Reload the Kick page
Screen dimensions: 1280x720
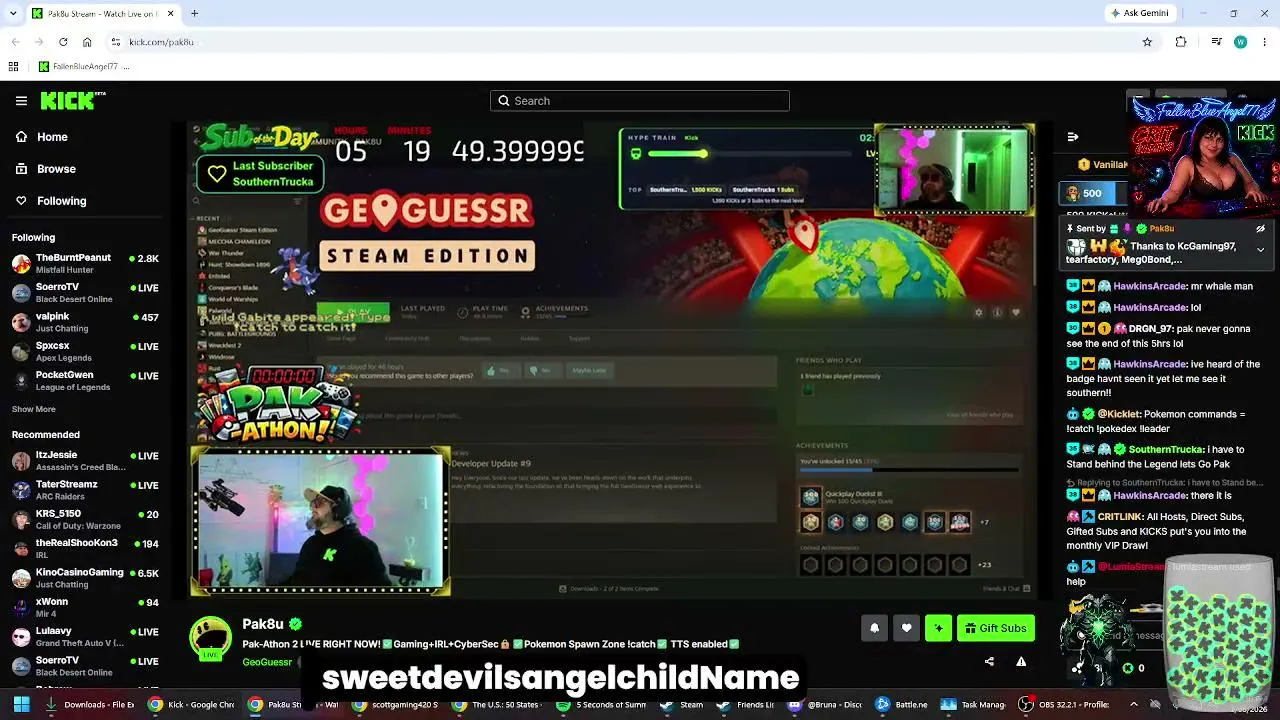click(63, 42)
